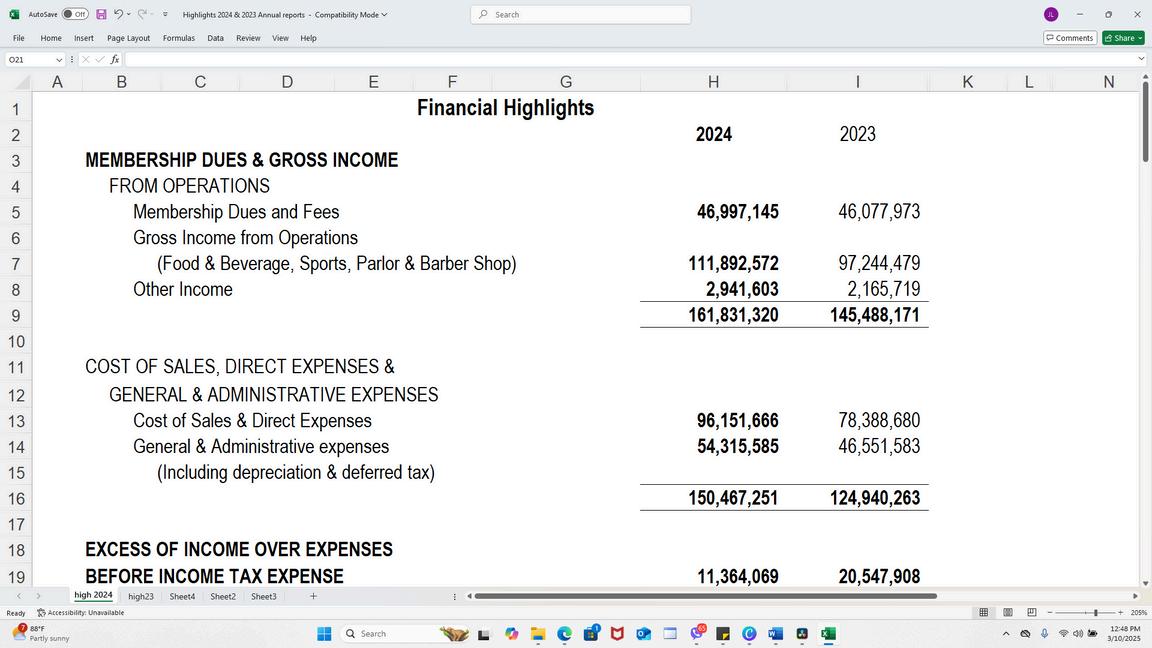Image resolution: width=1152 pixels, height=648 pixels.
Task: Click the zoom out minus button
Action: tap(1050, 613)
